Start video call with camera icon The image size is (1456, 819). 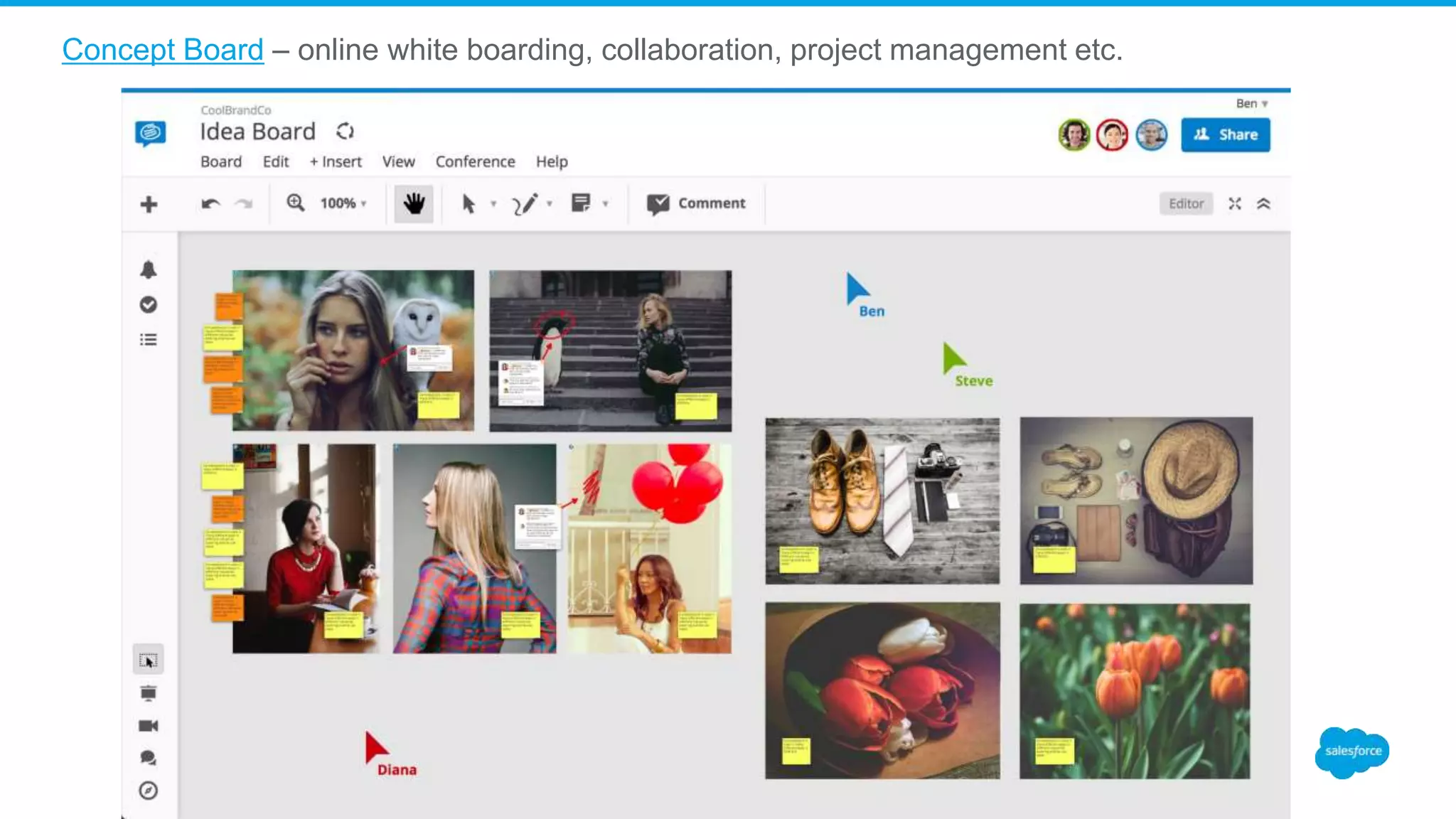coord(148,726)
